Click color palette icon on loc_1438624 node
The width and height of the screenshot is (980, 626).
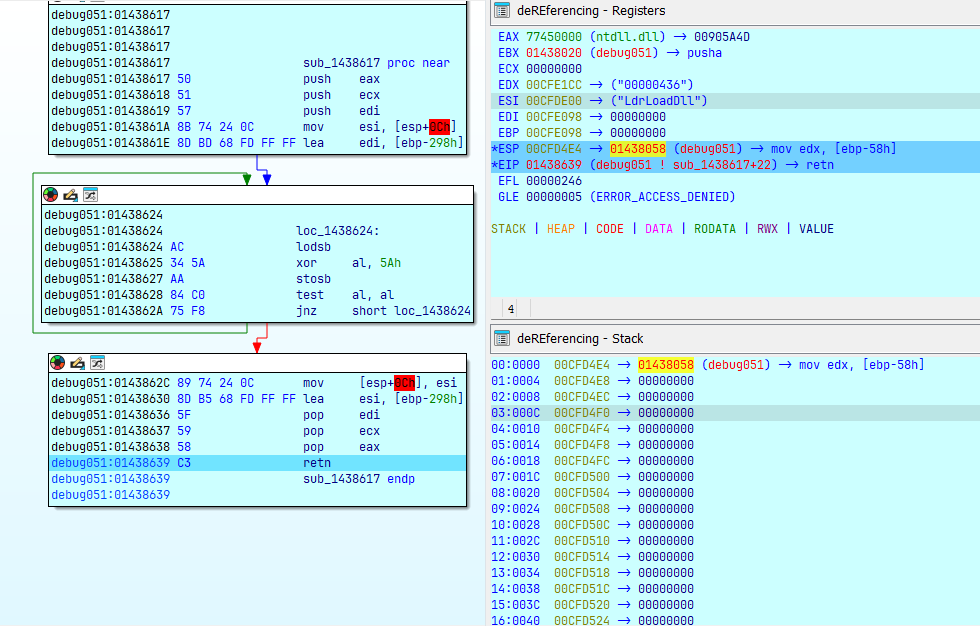click(x=51, y=195)
